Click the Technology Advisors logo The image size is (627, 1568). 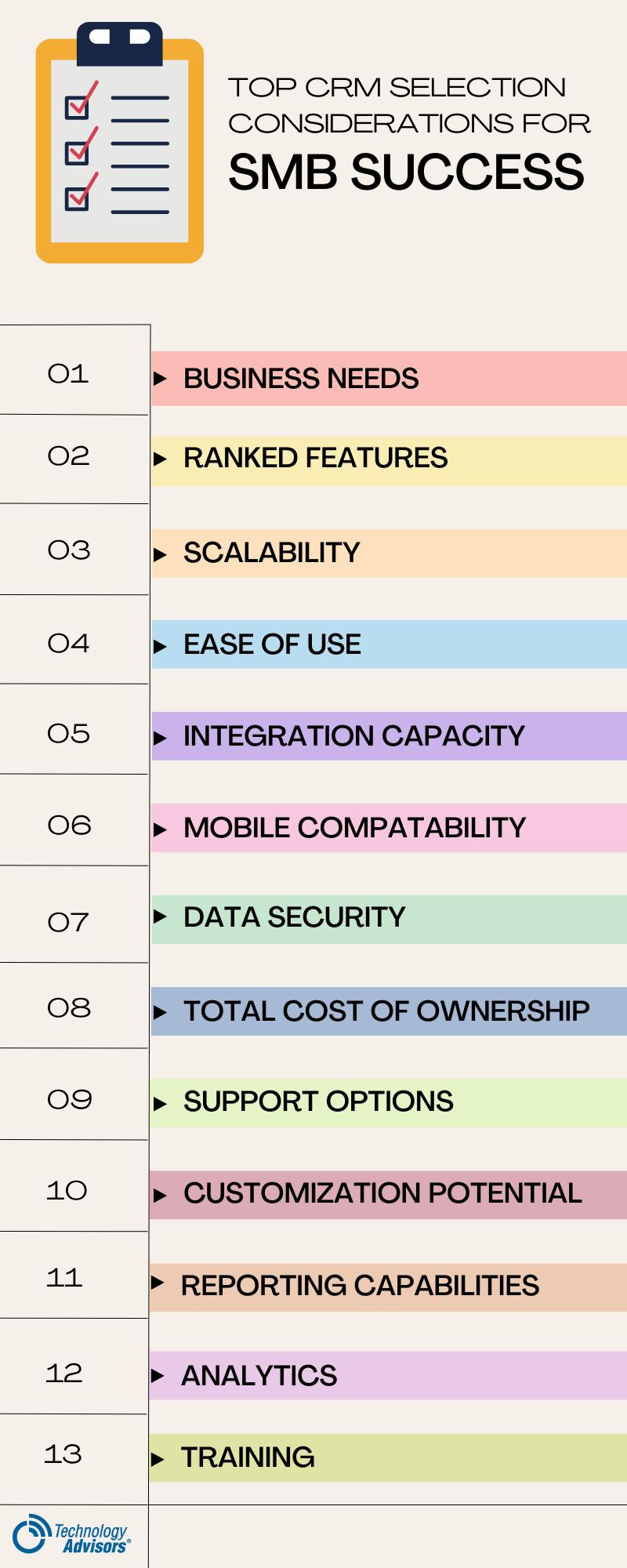(72, 1535)
